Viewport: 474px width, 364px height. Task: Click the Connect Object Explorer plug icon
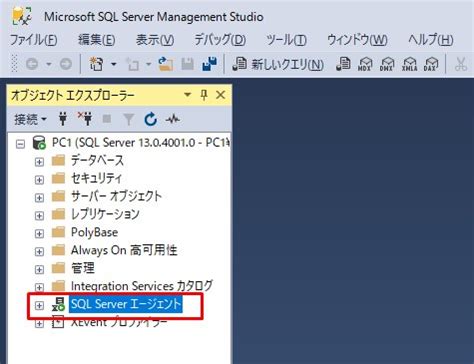[63, 119]
